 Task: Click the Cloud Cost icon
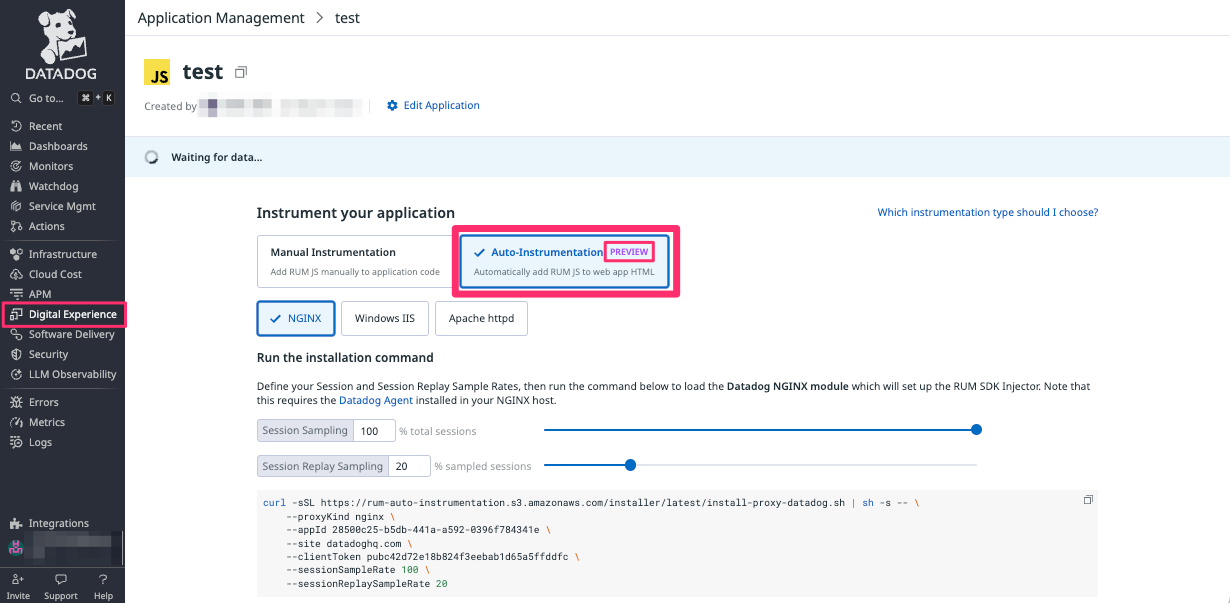click(16, 274)
